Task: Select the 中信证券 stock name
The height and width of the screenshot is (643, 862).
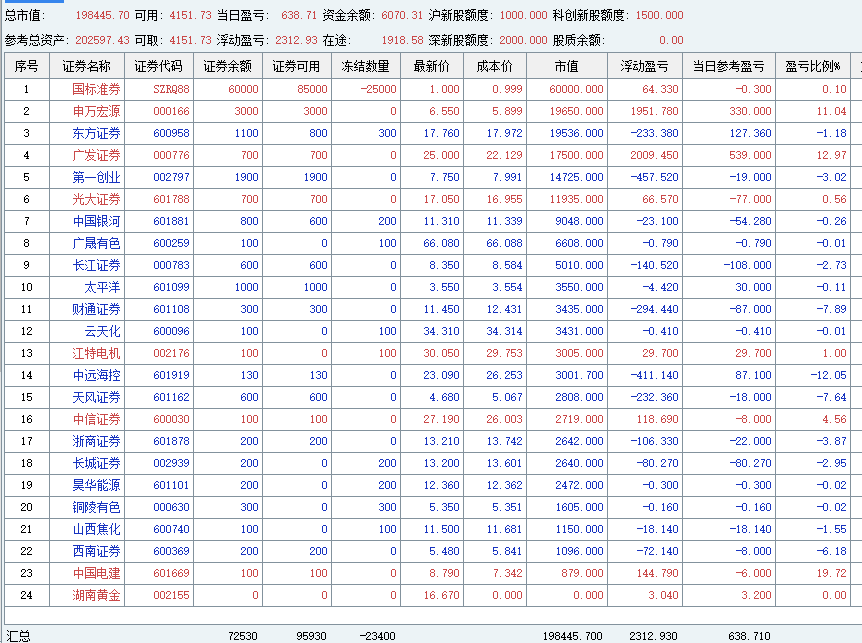Action: [x=96, y=419]
